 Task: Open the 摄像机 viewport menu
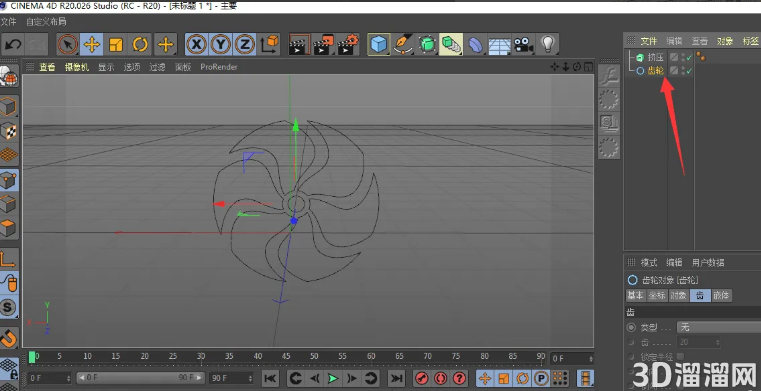pos(77,67)
